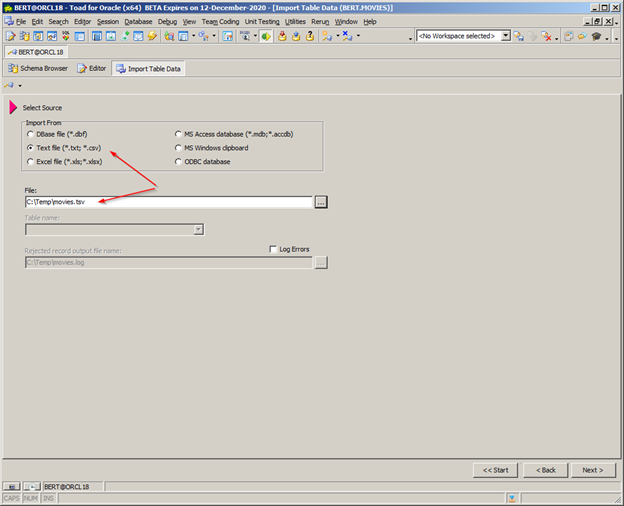Click the third toolbar icon with document window

pyautogui.click(x=38, y=36)
